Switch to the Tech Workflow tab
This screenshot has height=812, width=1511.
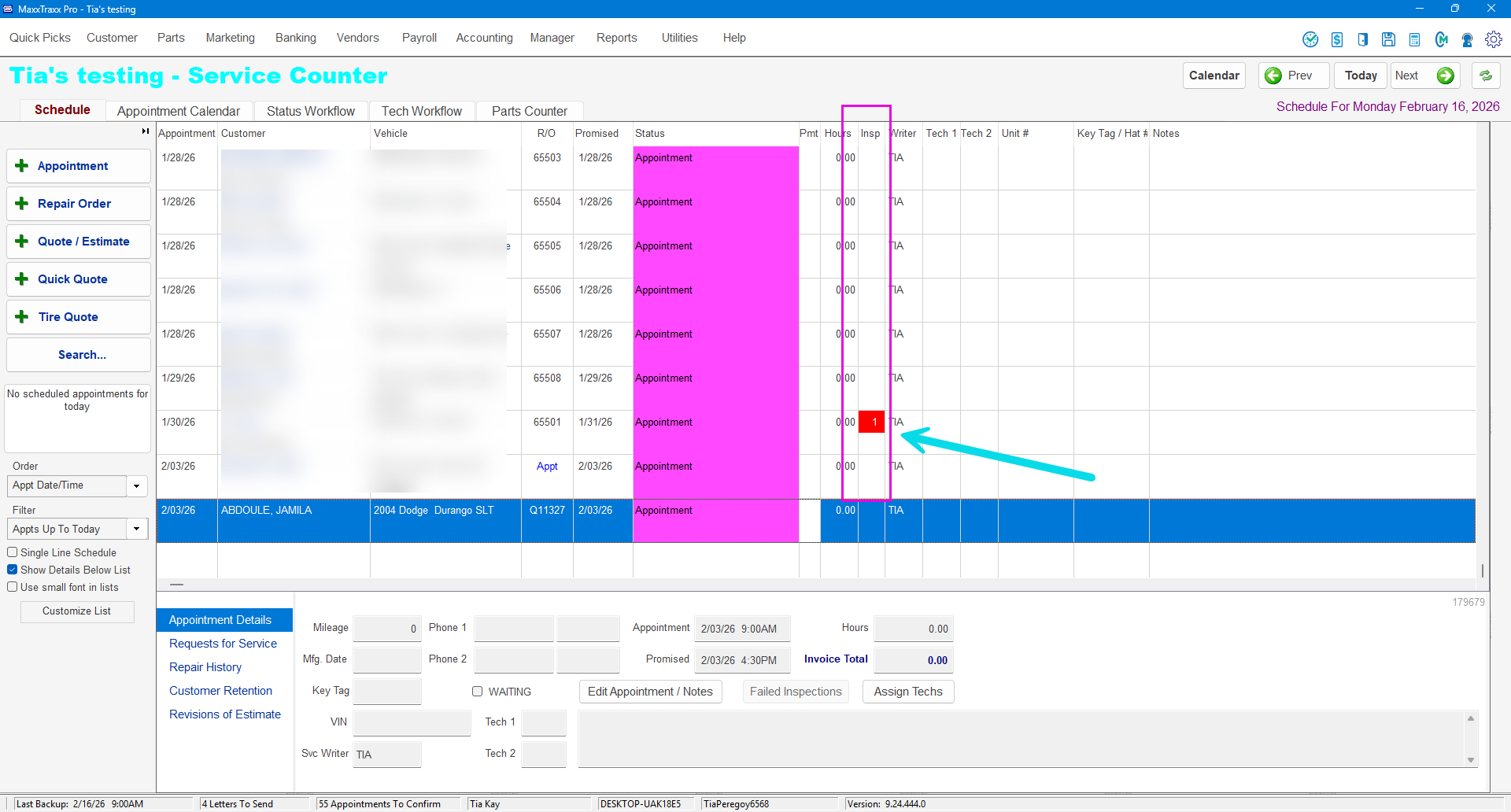tap(421, 111)
